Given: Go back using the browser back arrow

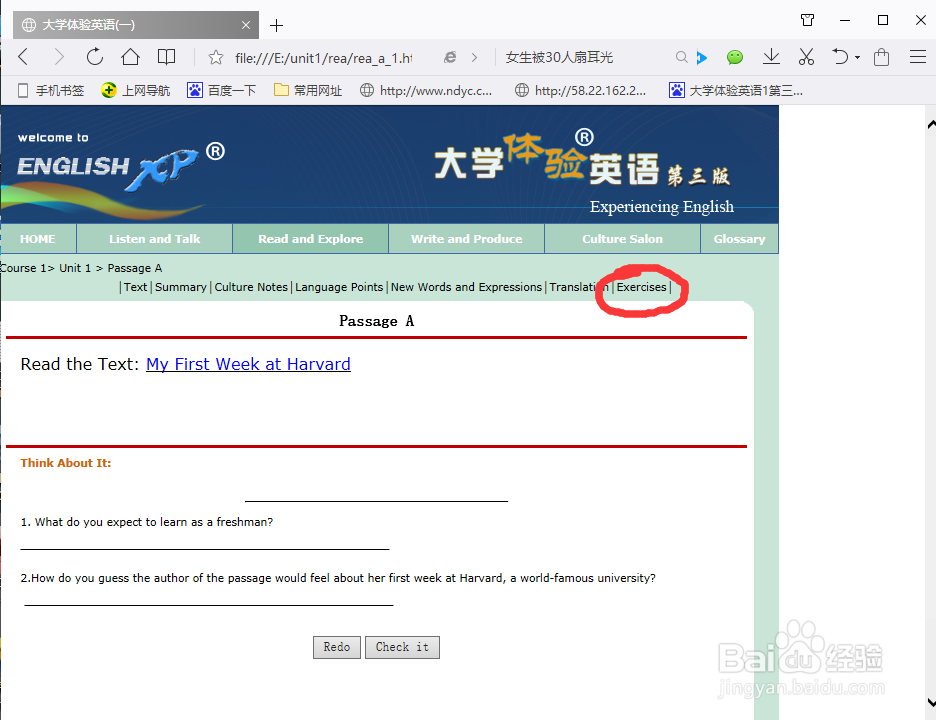Looking at the screenshot, I should (x=23, y=57).
